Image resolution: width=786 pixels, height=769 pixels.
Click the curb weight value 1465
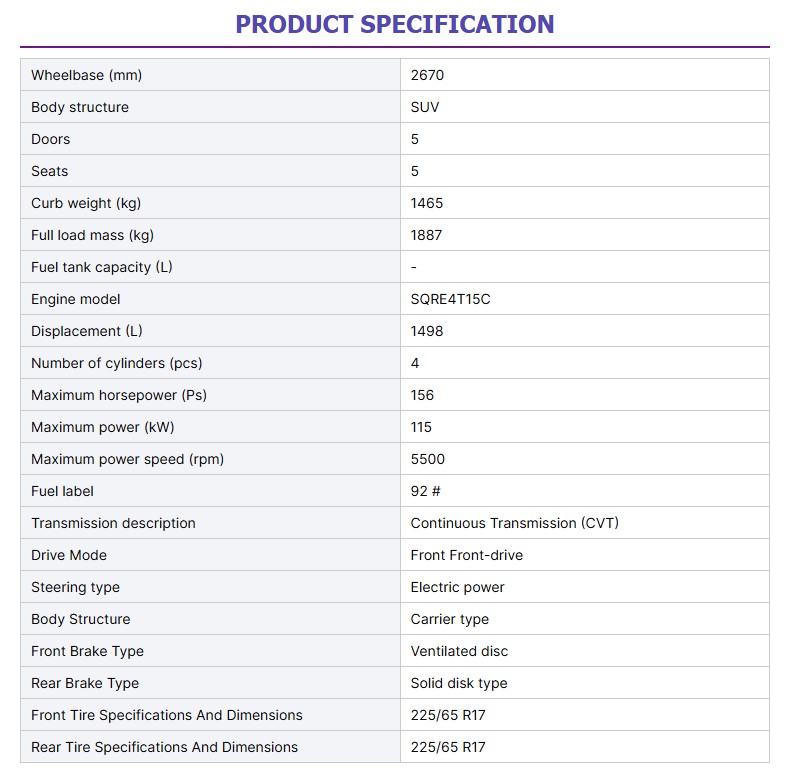point(427,203)
